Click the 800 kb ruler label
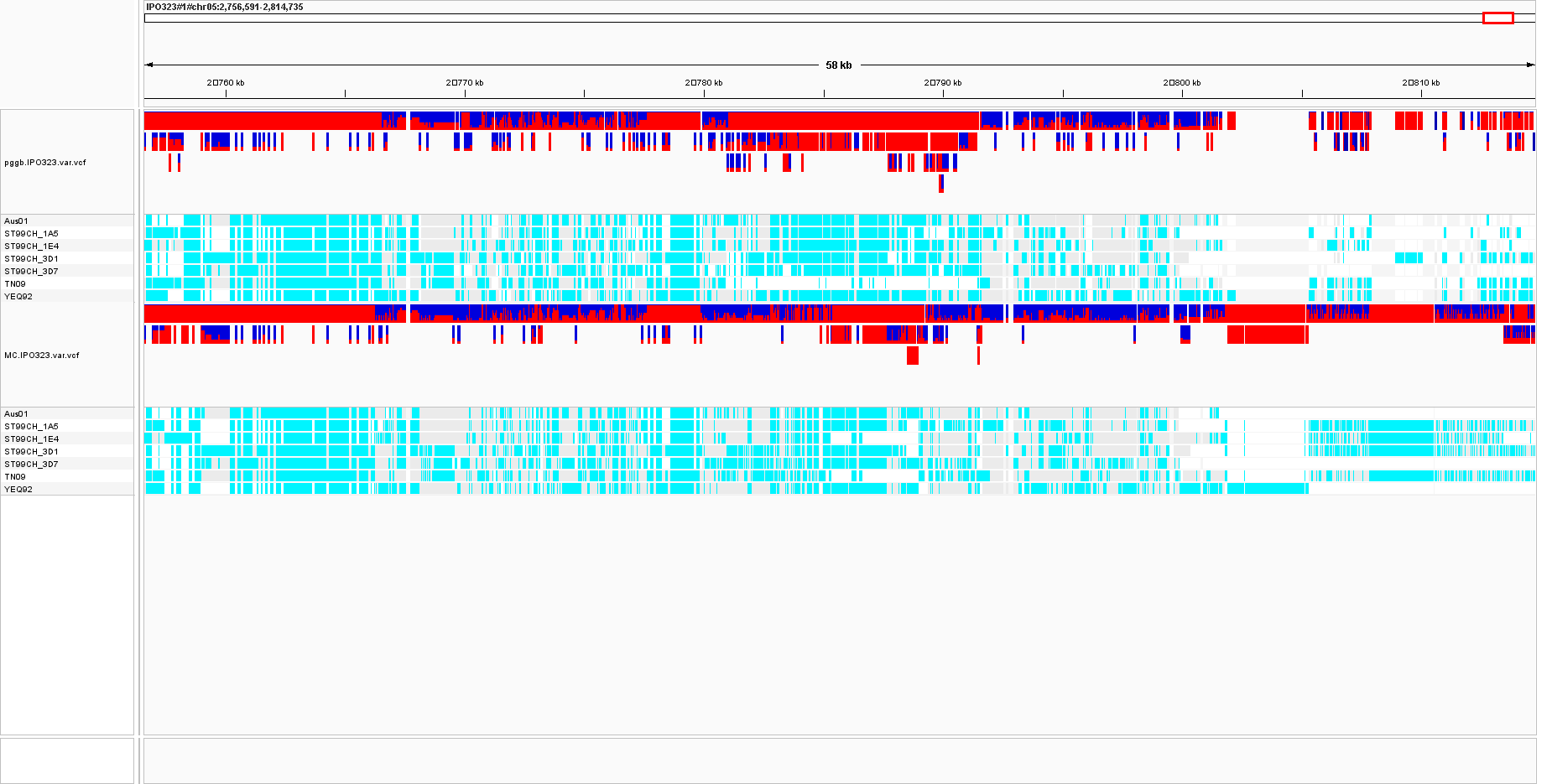Screen dimensions: 1552x784 [x=1182, y=83]
